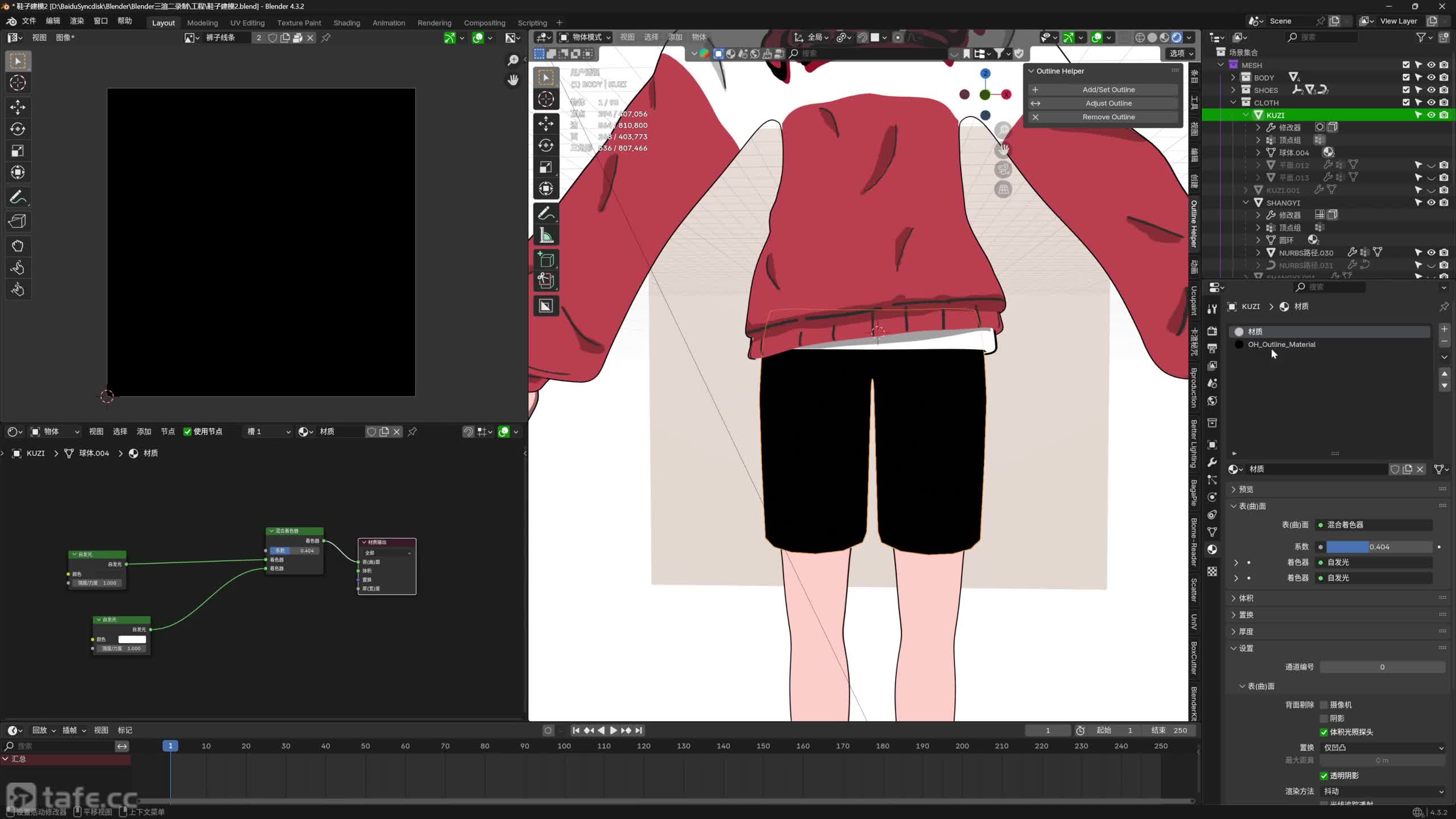Play the animation in the timeline
Screen dimensions: 1456x819
[x=613, y=730]
